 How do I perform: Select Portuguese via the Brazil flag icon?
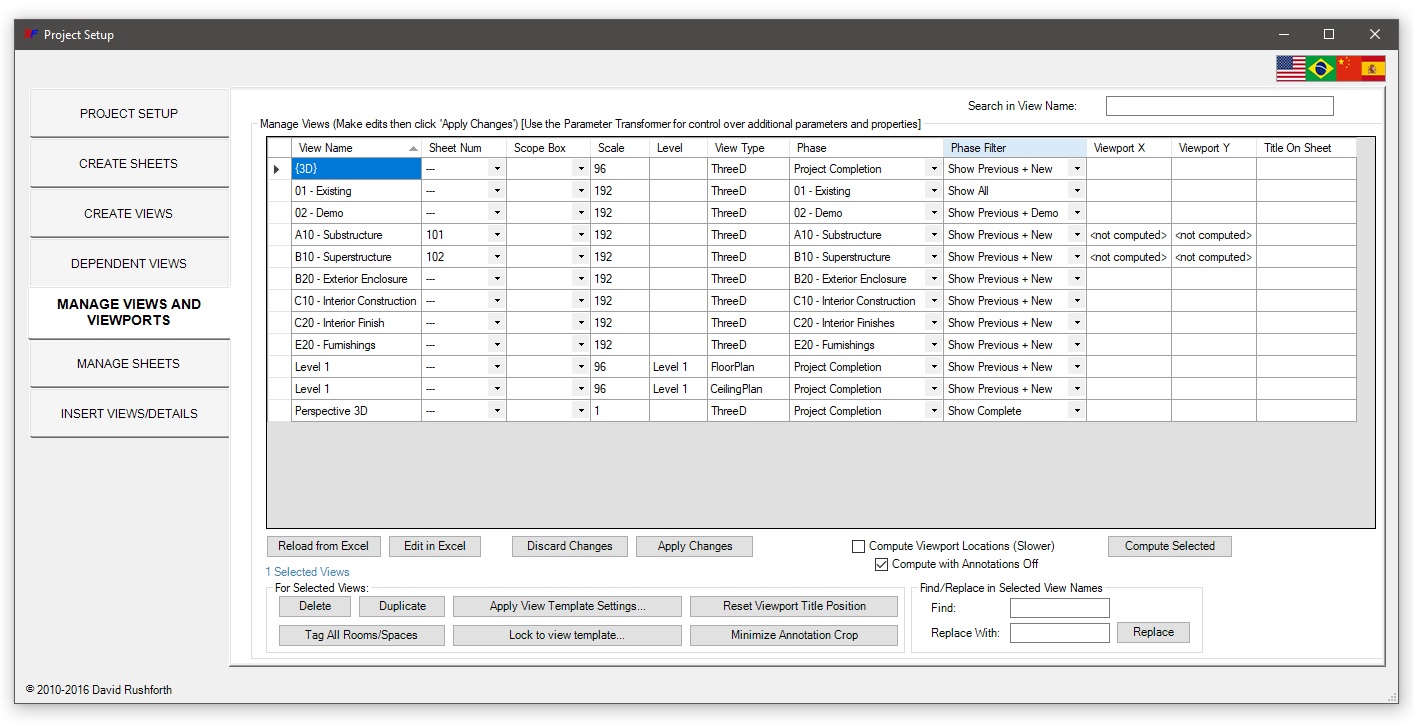pyautogui.click(x=1320, y=69)
